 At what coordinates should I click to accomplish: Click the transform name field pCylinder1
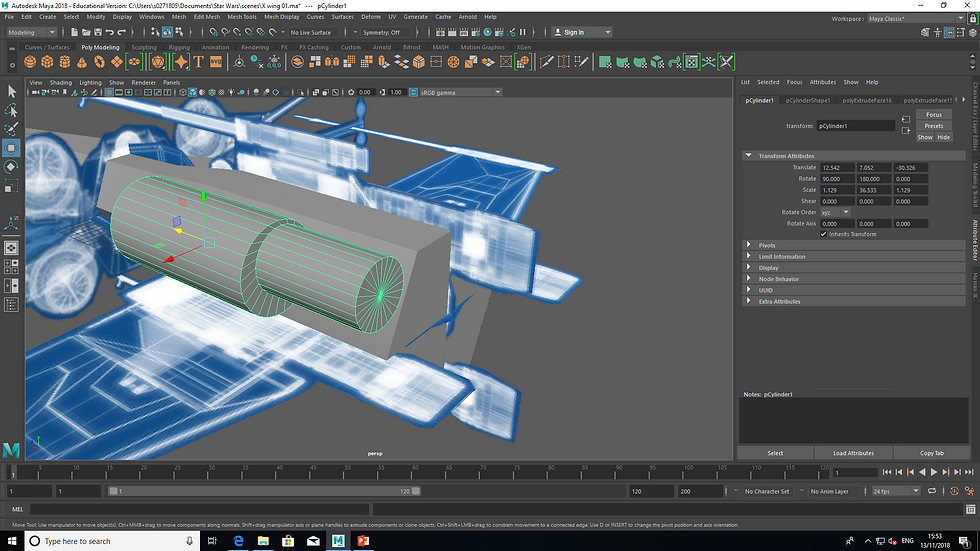point(856,126)
